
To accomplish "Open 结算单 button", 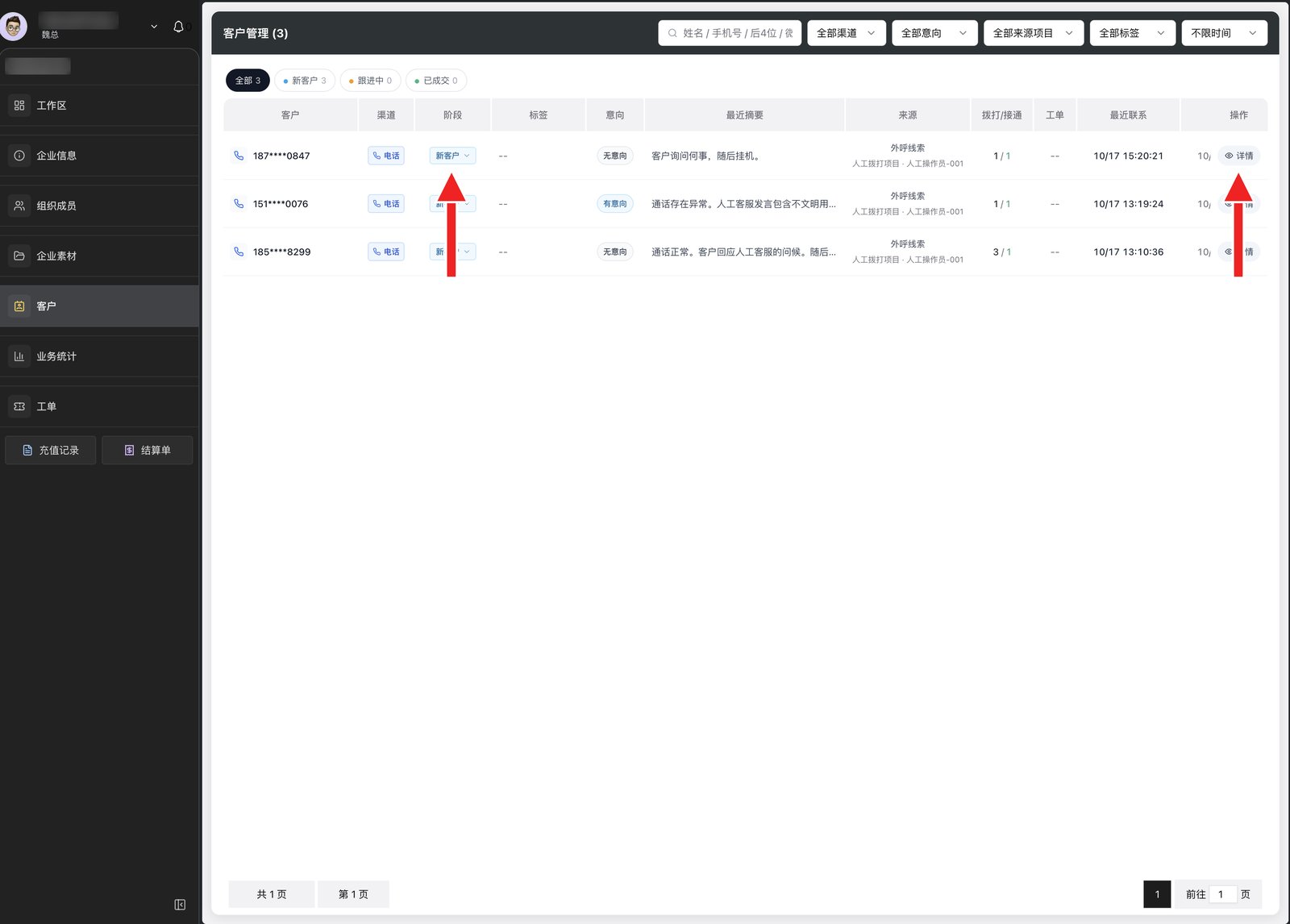I will (x=148, y=450).
